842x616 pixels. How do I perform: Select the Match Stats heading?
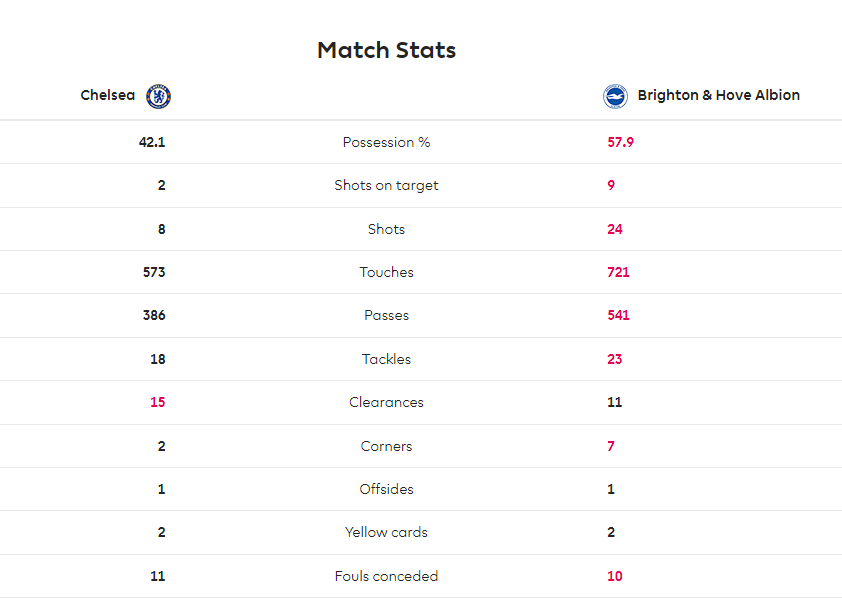click(x=387, y=50)
